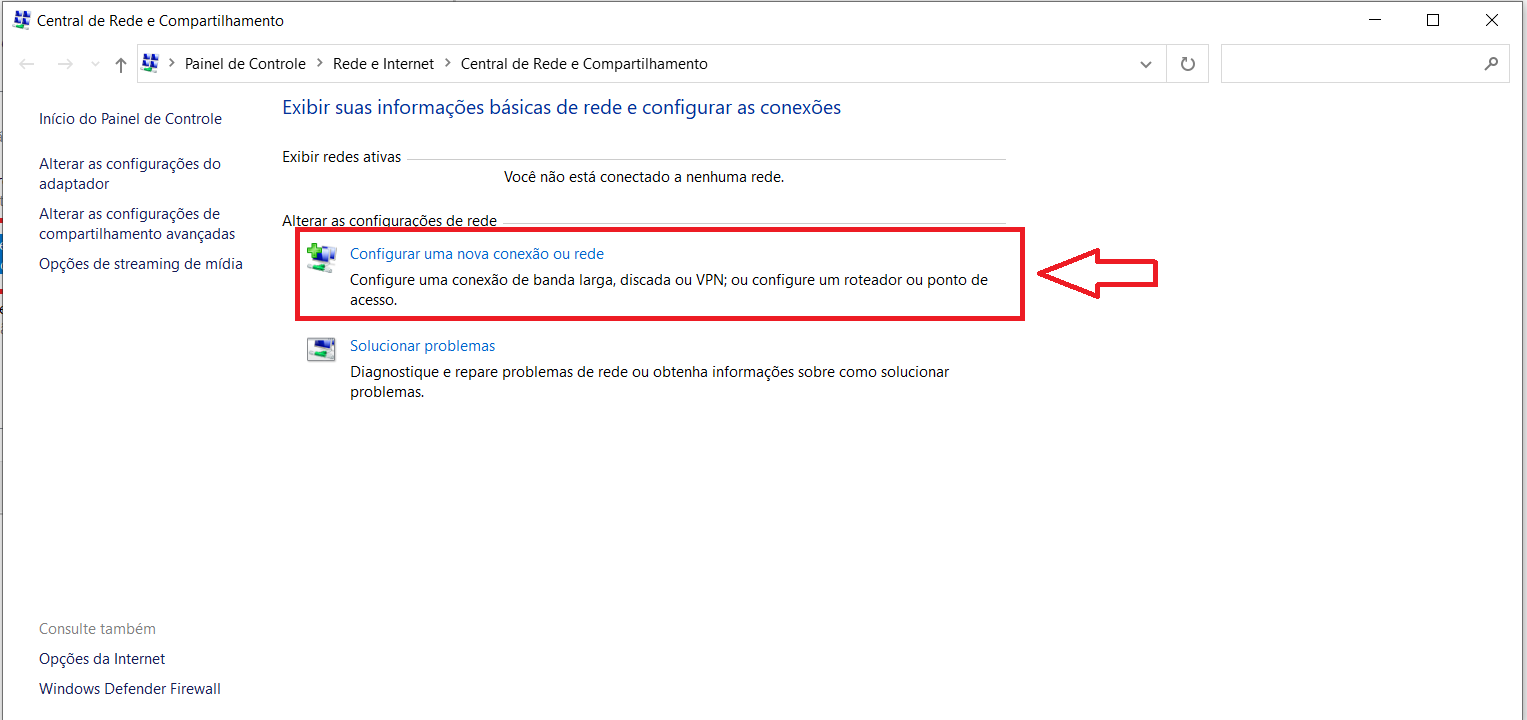Click the window title bar network icon
Viewport: 1527px width, 720px height.
[x=21, y=20]
